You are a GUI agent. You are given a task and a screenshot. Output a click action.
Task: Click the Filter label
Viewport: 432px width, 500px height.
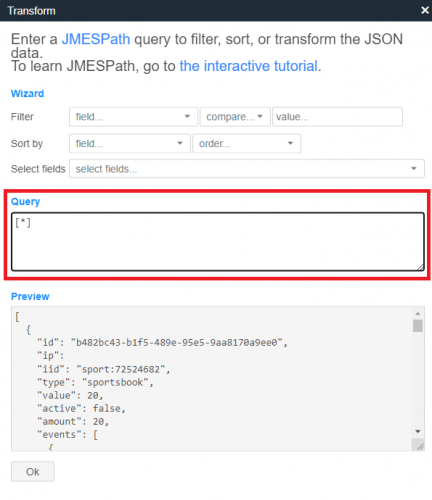click(22, 117)
